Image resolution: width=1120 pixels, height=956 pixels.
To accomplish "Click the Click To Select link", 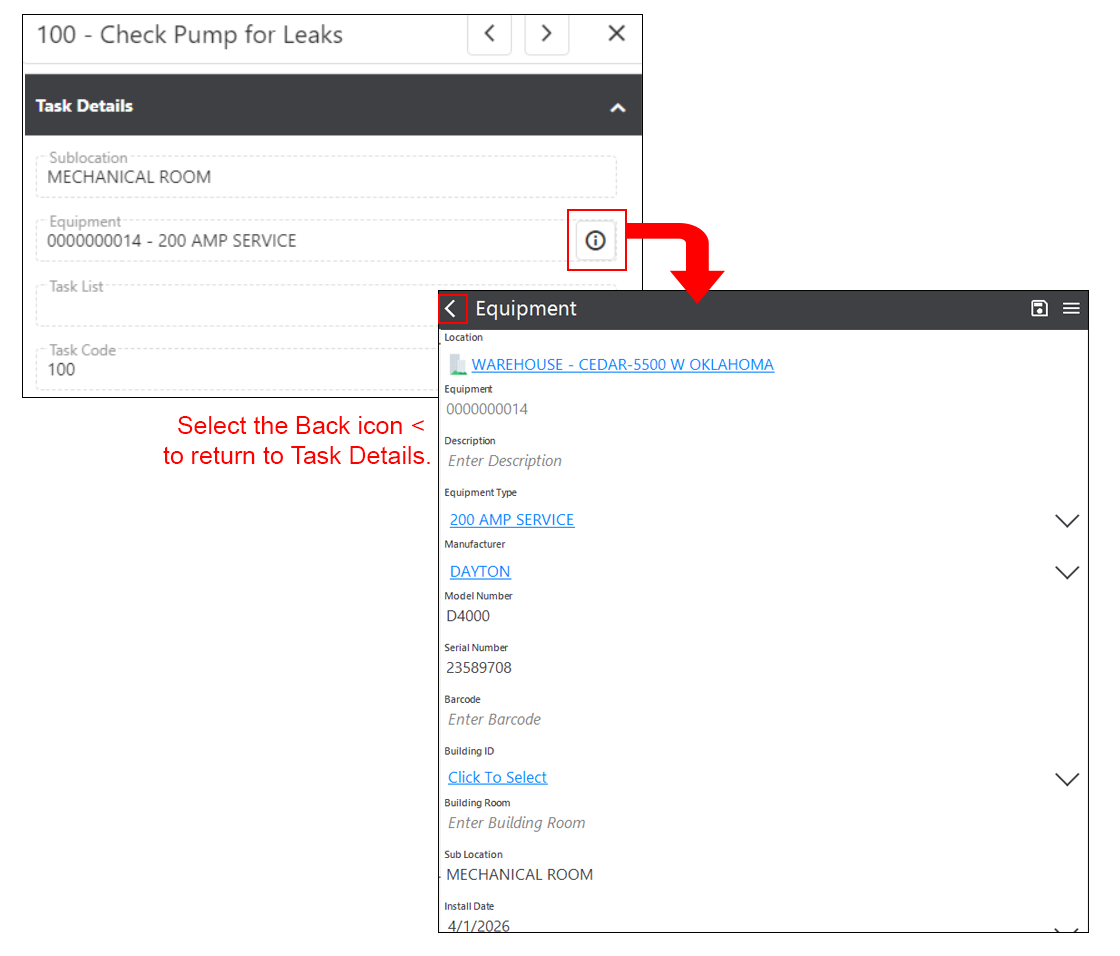I will (x=497, y=778).
